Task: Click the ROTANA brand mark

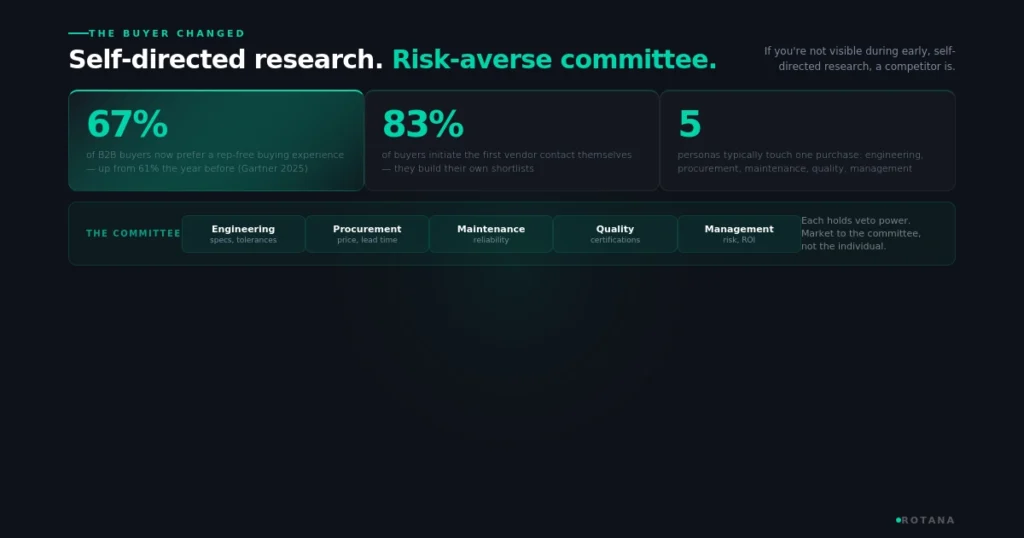Action: 925,520
